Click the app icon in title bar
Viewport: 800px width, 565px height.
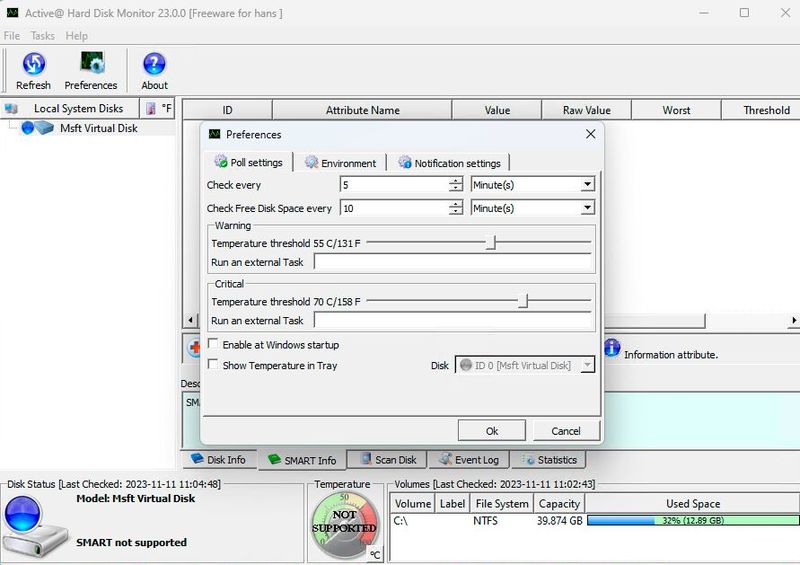(x=12, y=13)
